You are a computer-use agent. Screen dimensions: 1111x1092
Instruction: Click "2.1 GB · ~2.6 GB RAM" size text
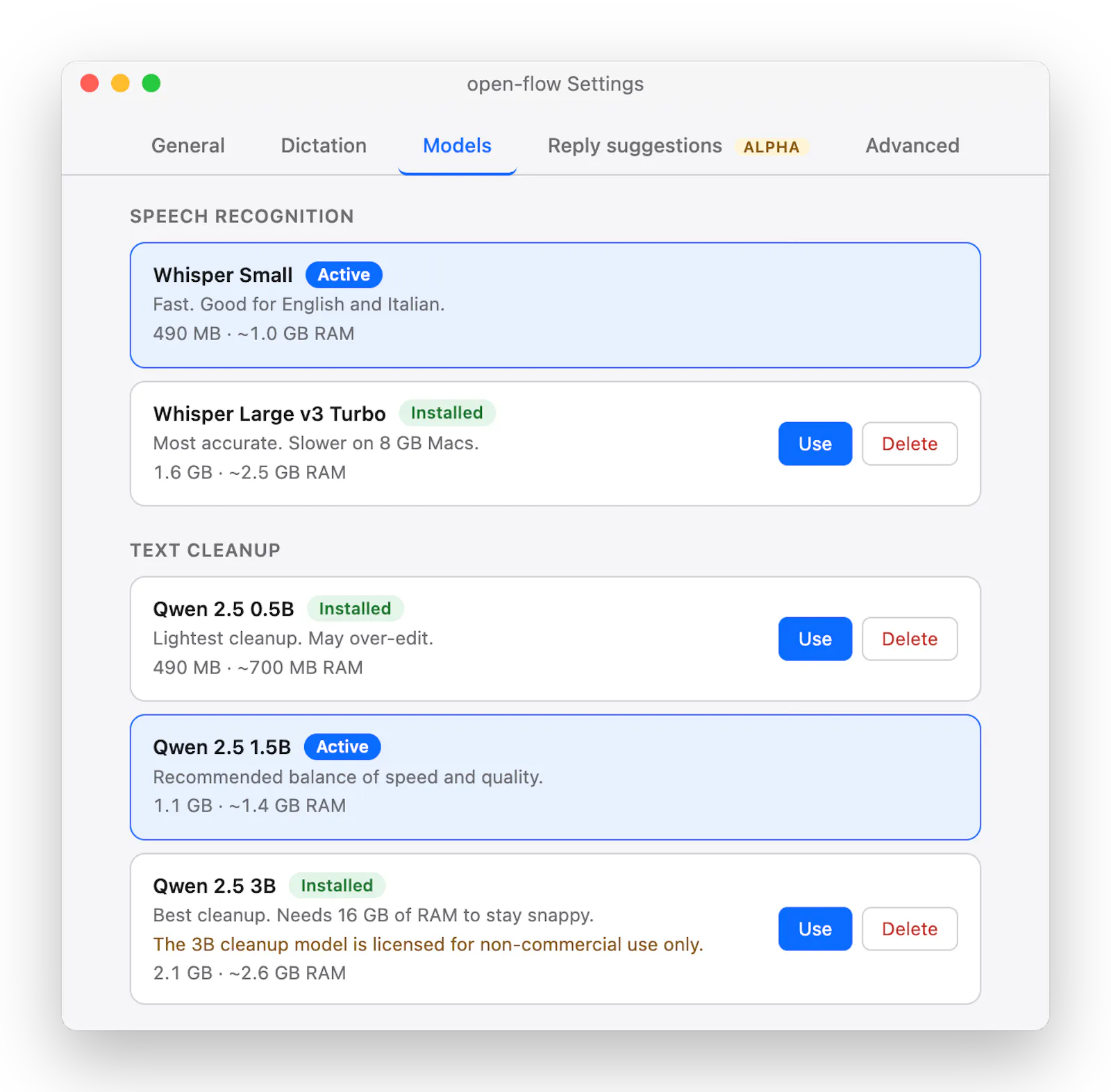click(250, 973)
